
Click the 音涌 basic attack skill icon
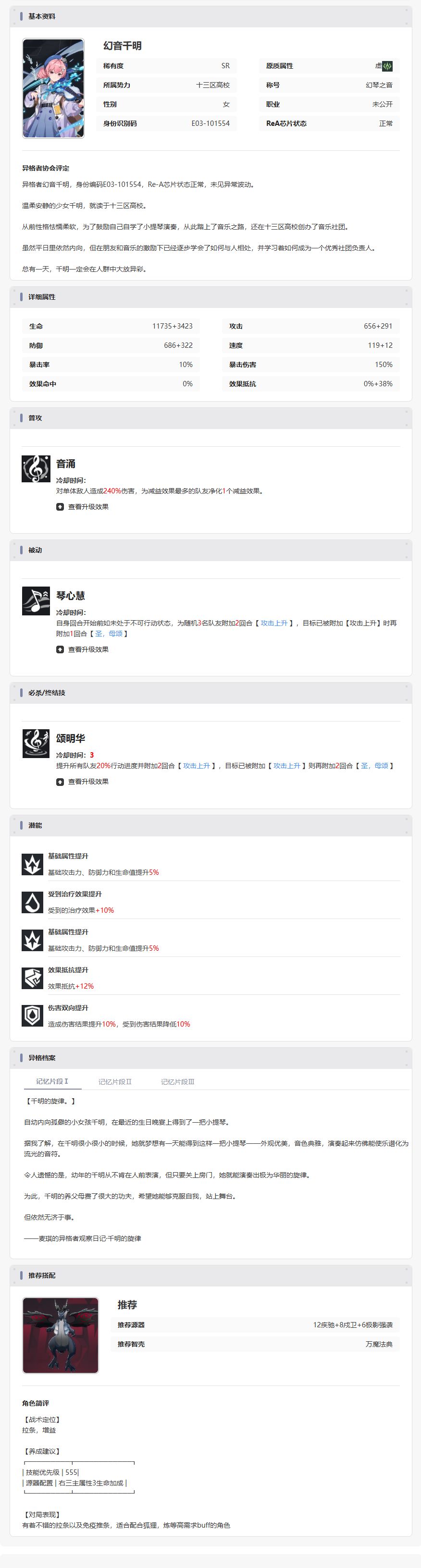pyautogui.click(x=36, y=469)
